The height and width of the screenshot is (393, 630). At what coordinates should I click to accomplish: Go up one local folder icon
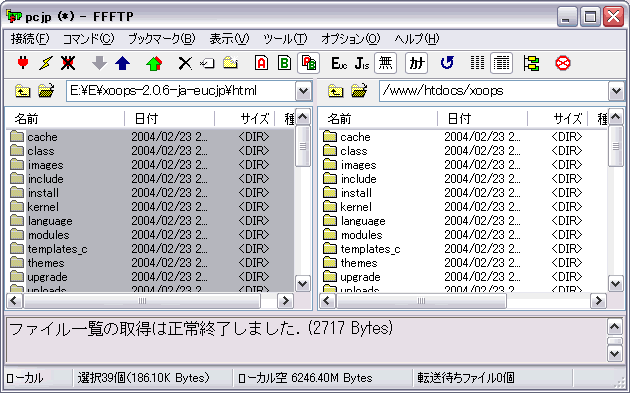click(x=22, y=91)
